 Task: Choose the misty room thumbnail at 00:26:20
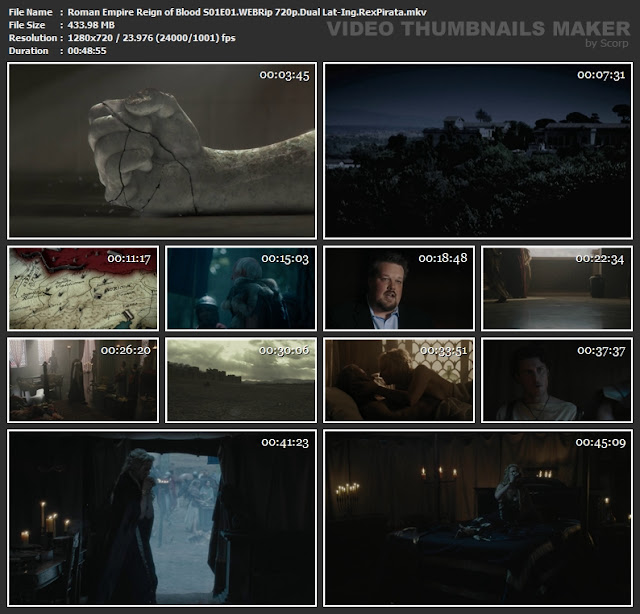coord(83,380)
